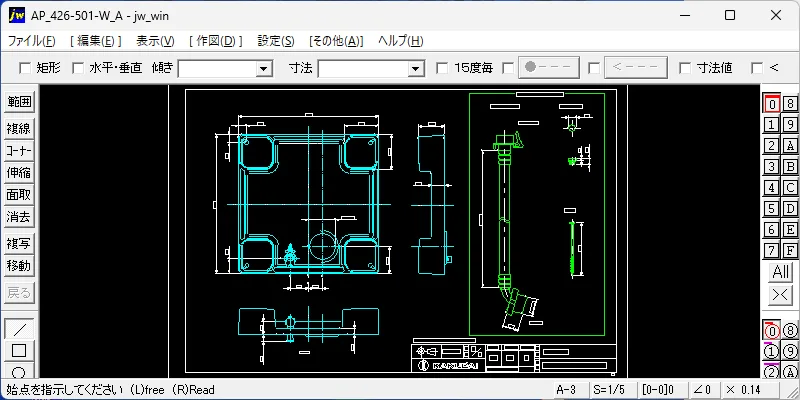This screenshot has height=400, width=800.
Task: Open the ヘルプ(H) menu
Action: (401, 41)
